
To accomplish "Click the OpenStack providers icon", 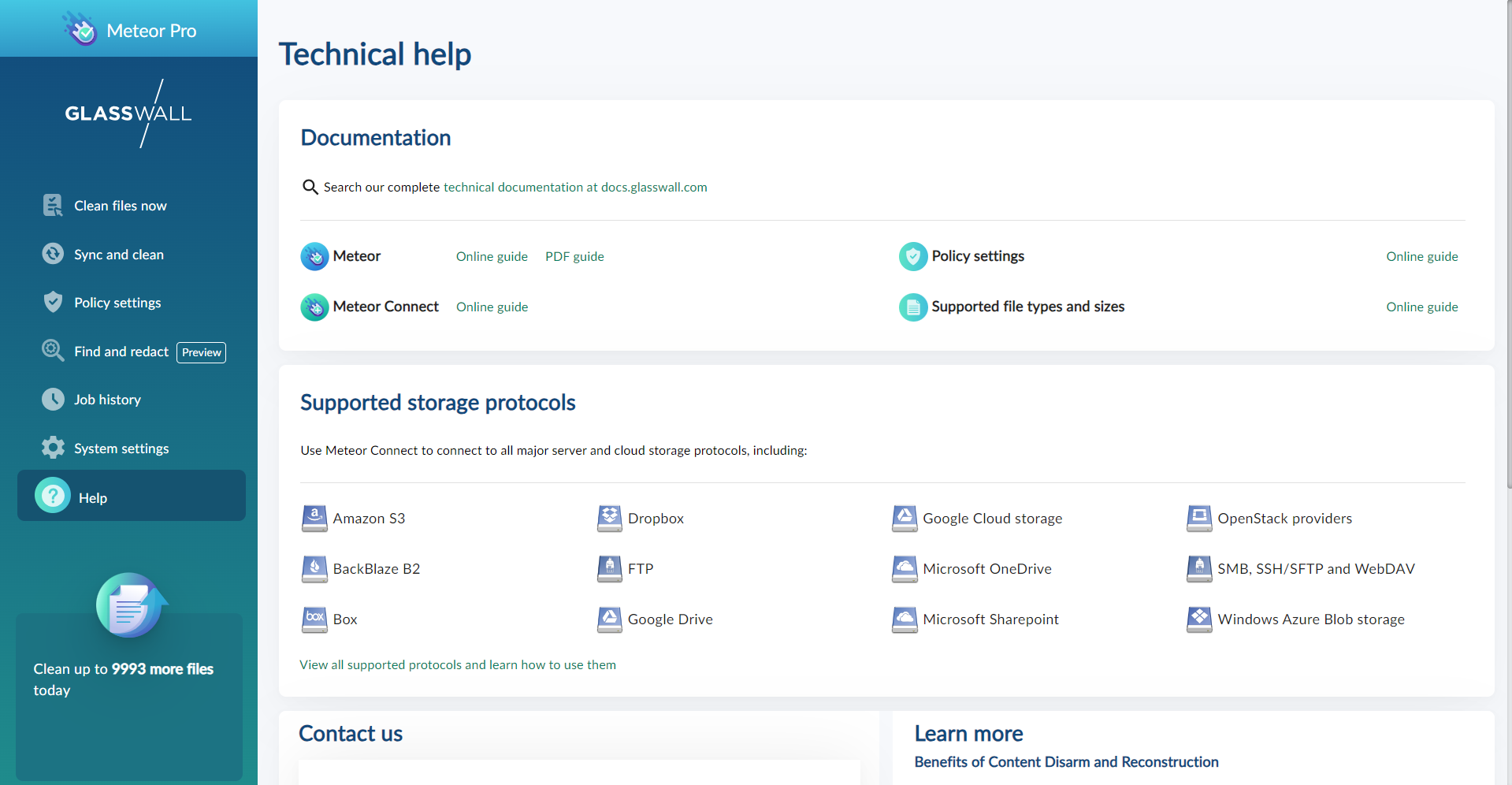I will 1199,519.
